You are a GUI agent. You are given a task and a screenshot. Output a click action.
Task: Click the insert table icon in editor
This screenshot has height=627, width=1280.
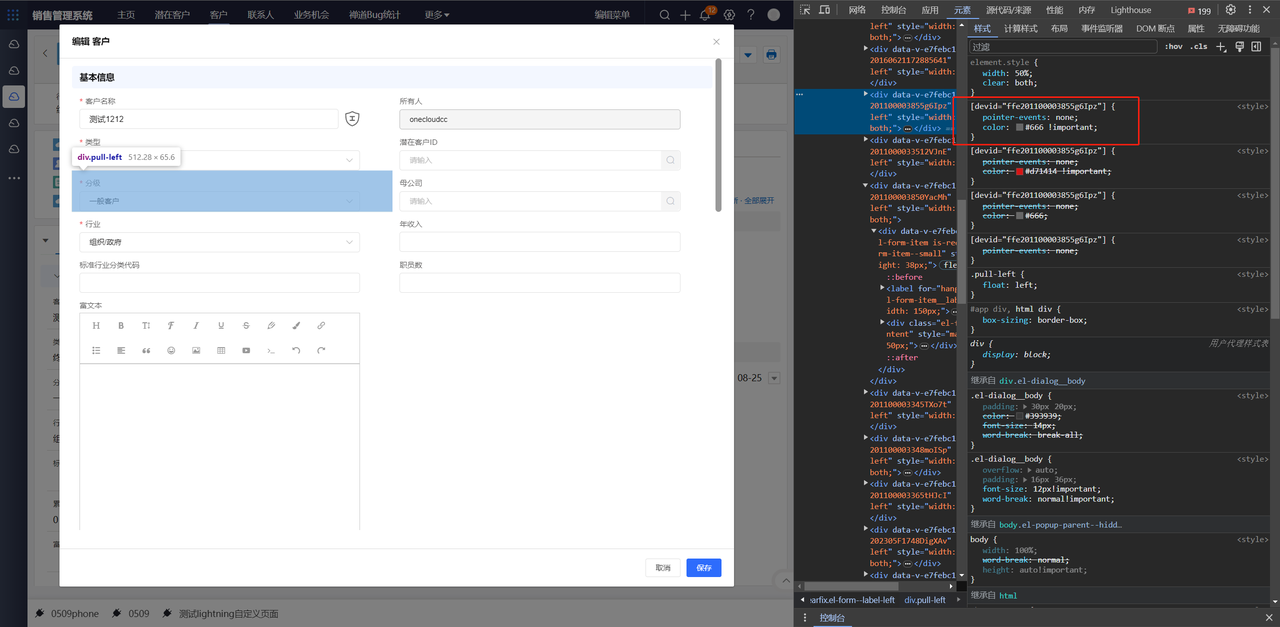(221, 351)
